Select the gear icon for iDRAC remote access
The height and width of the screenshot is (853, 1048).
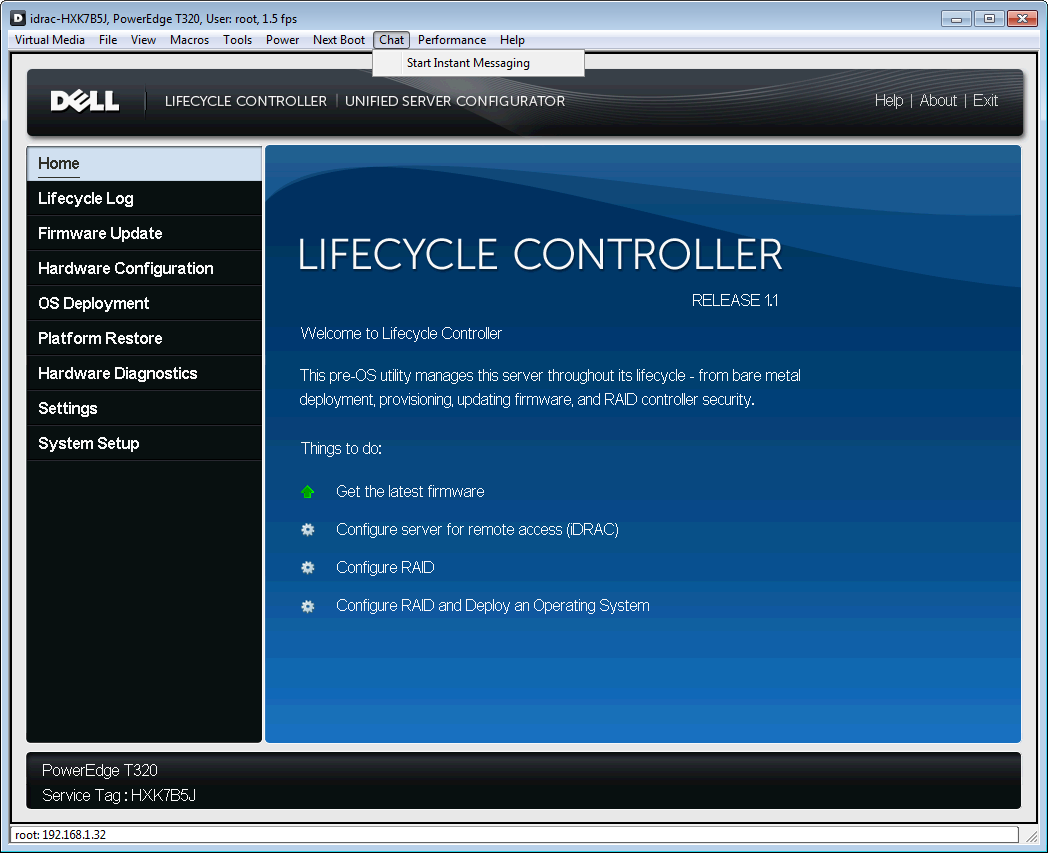(x=308, y=529)
